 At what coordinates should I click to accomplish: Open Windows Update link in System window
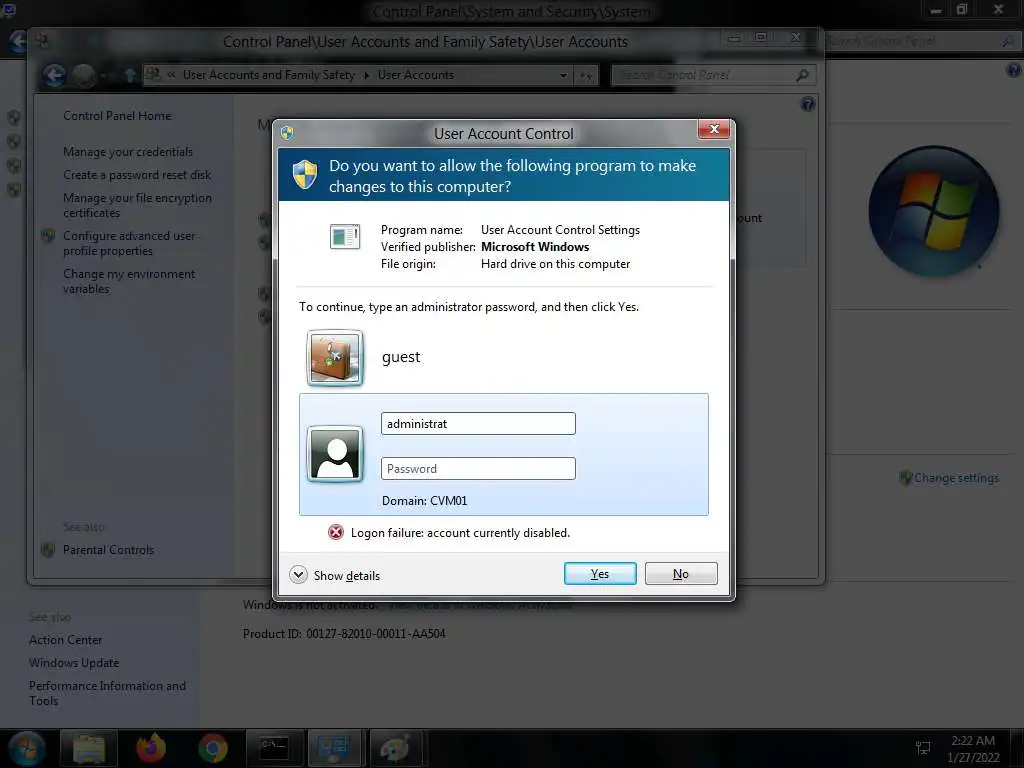pyautogui.click(x=74, y=663)
